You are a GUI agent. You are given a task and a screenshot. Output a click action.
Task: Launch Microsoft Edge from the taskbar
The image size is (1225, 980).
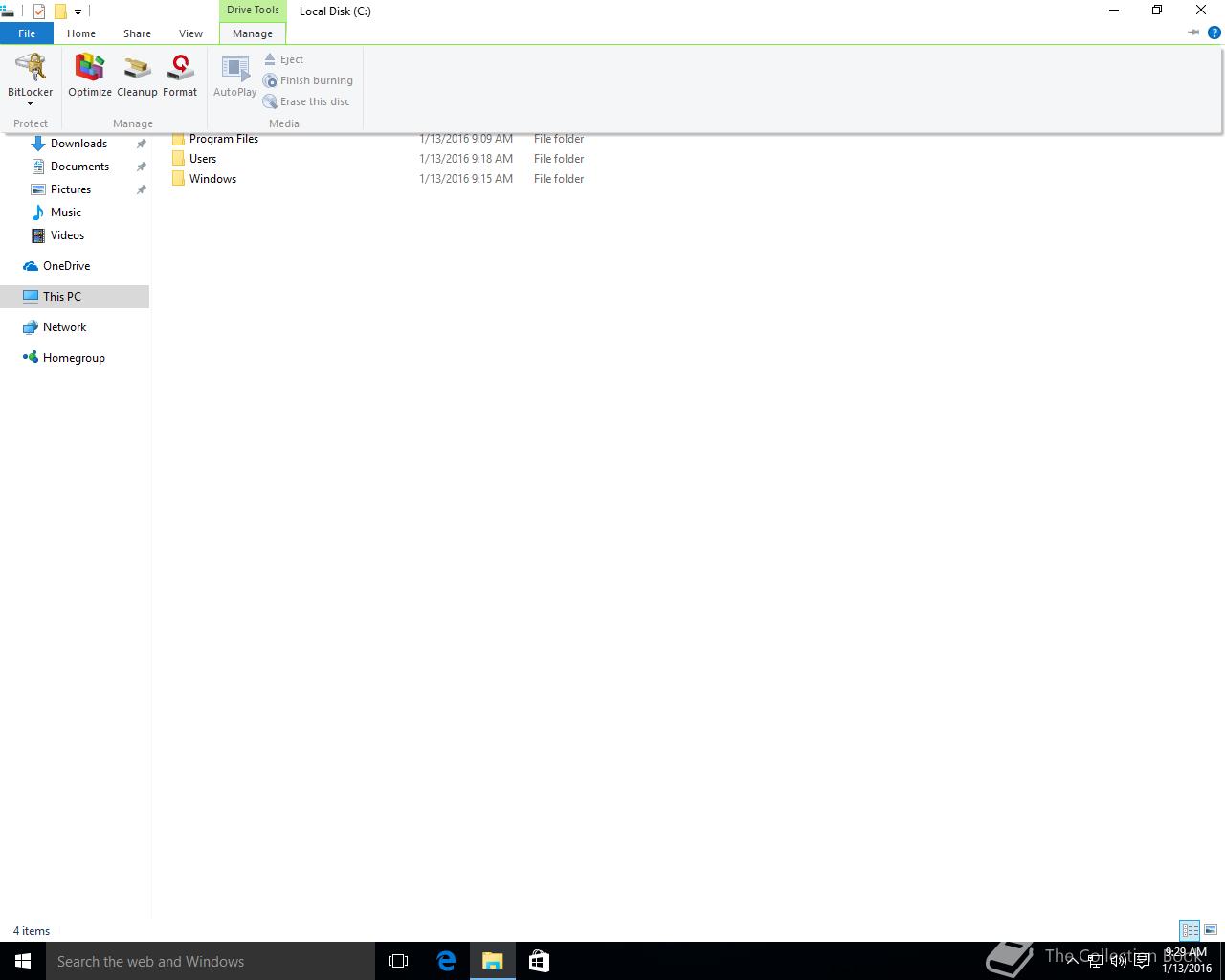pyautogui.click(x=446, y=961)
